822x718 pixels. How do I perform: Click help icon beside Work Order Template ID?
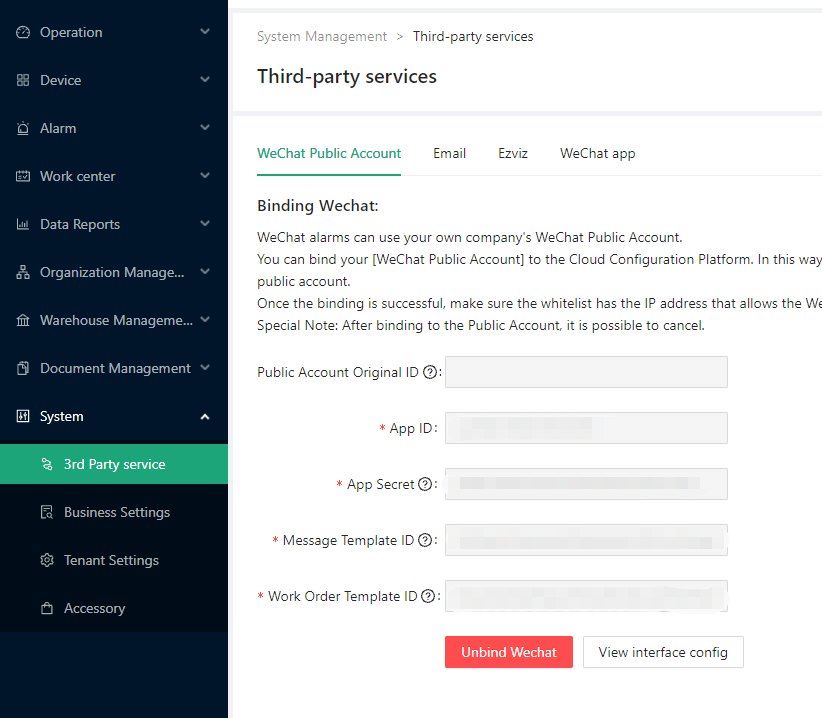428,596
